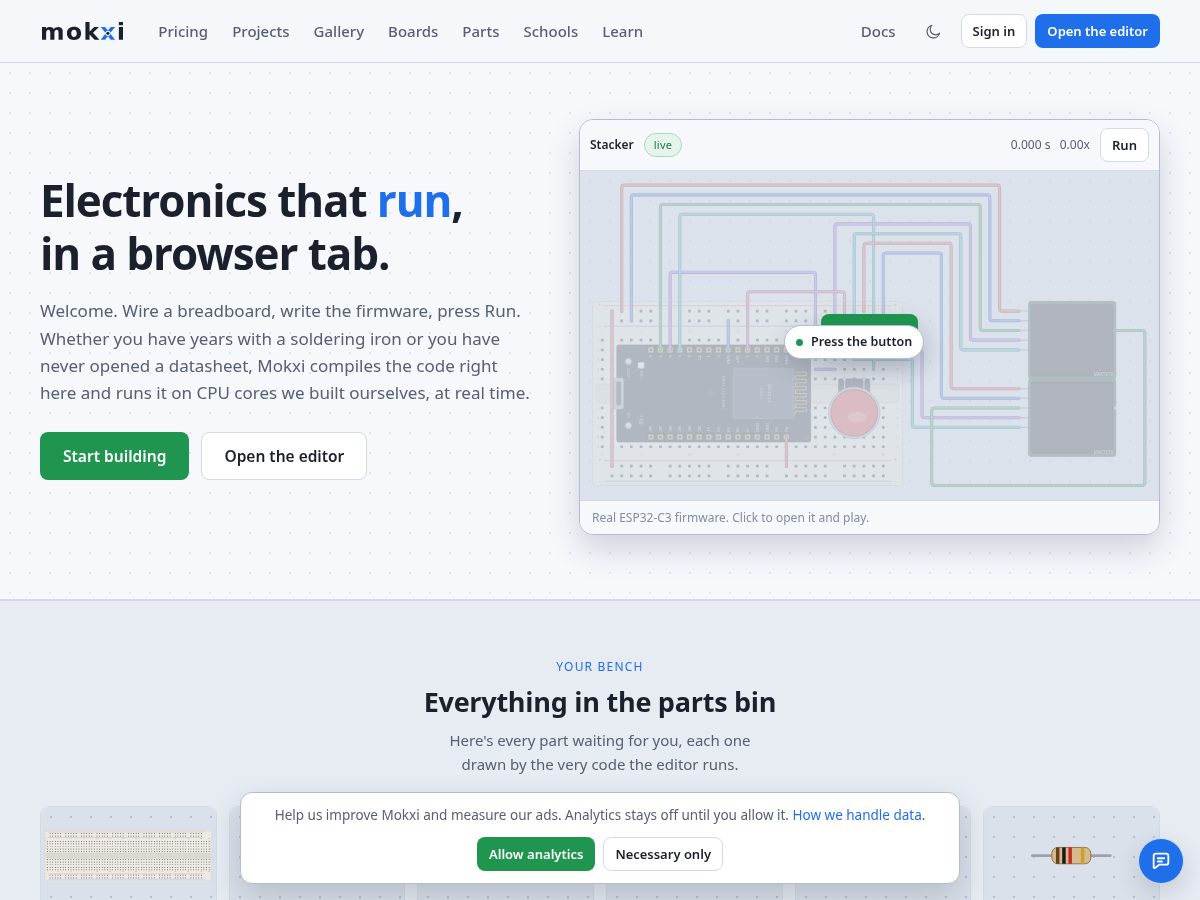The height and width of the screenshot is (900, 1200).
Task: Navigate to Boards
Action: pyautogui.click(x=413, y=31)
